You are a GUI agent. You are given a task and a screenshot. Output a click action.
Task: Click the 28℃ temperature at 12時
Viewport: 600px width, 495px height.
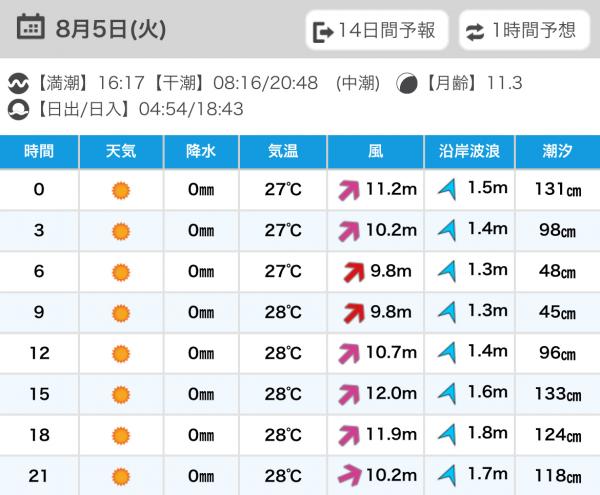(283, 353)
